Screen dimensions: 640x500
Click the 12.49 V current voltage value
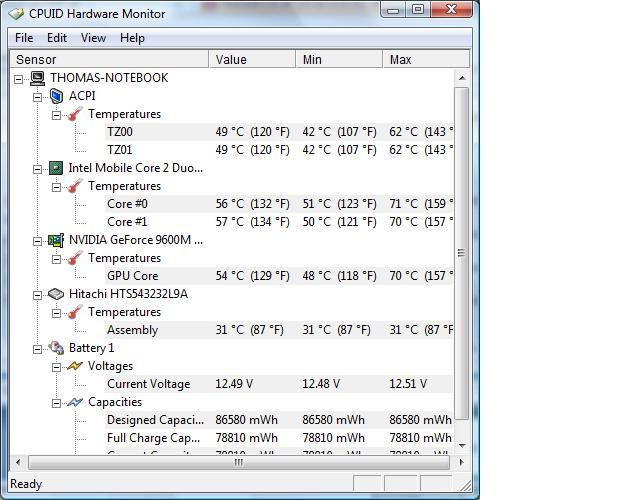click(x=234, y=384)
